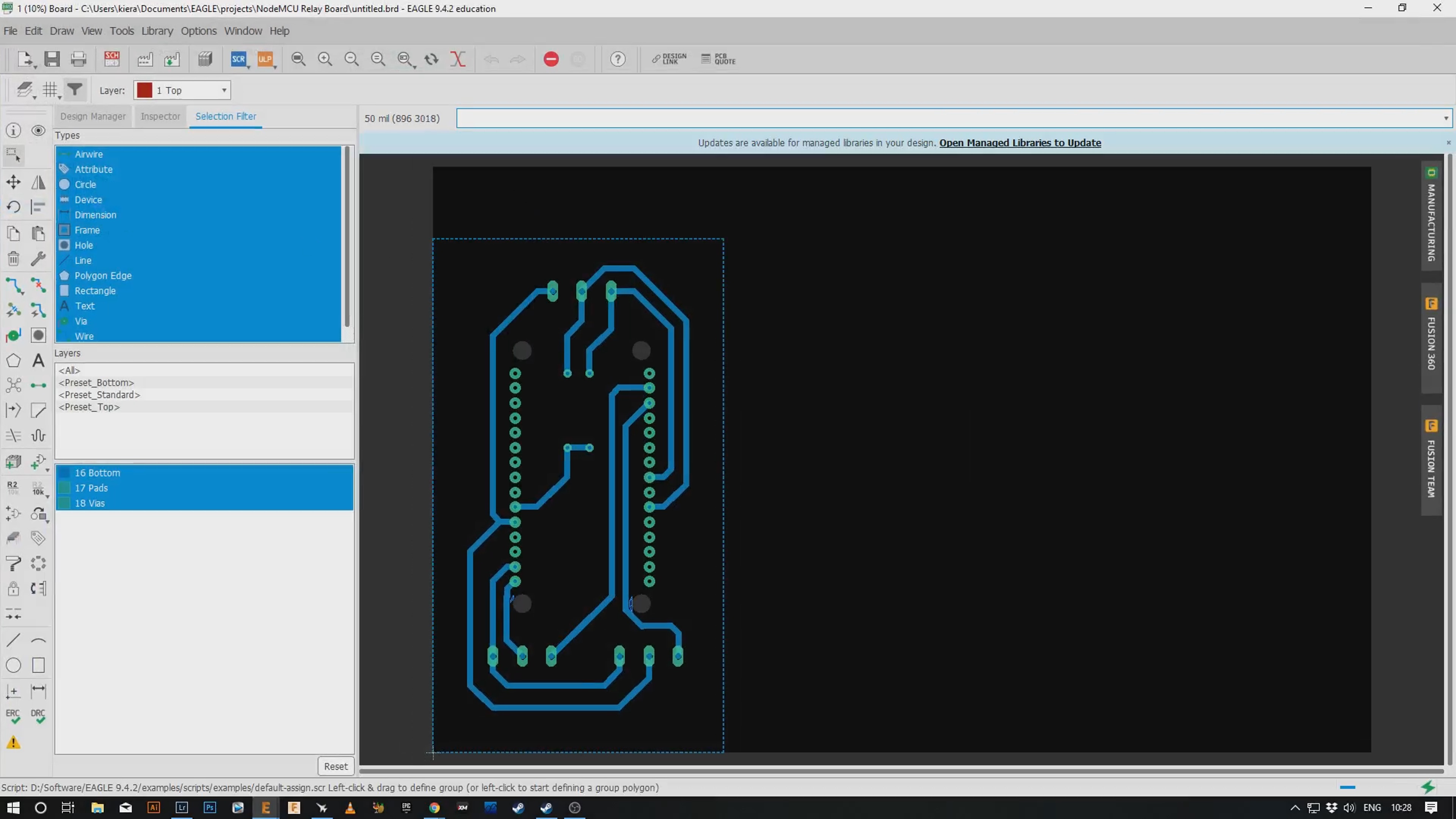Select the Ripup tool
Image resolution: width=1456 pixels, height=819 pixels.
tap(38, 286)
